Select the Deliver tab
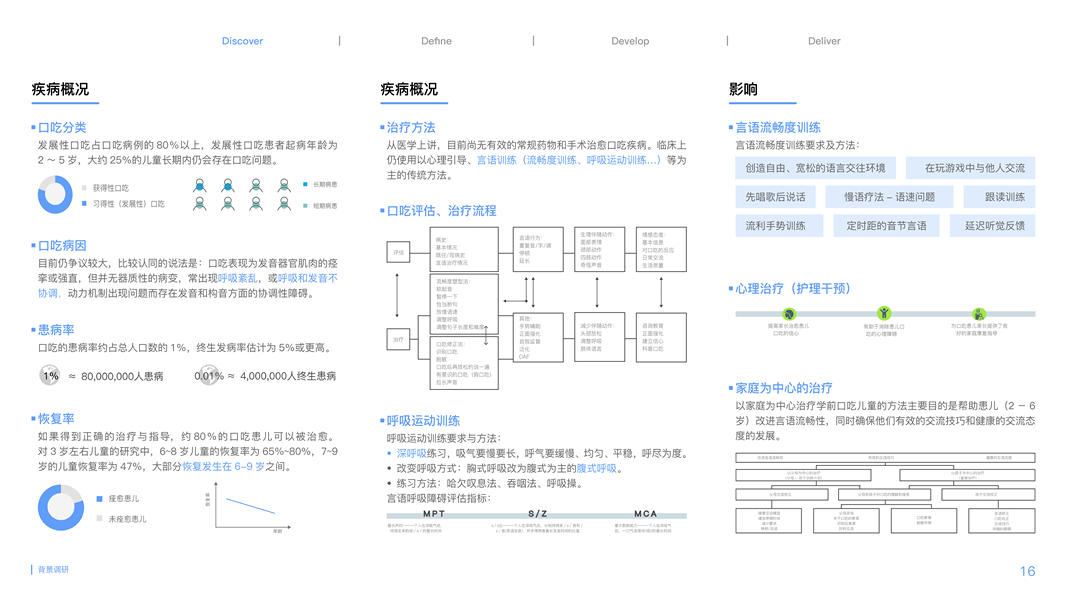This screenshot has width=1067, height=600. [824, 41]
